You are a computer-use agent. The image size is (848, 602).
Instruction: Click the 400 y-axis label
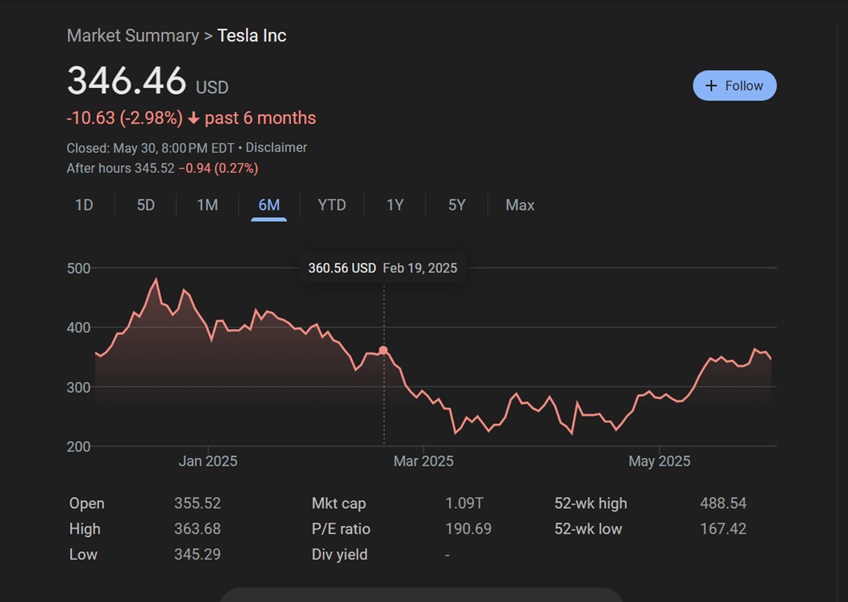click(x=78, y=328)
